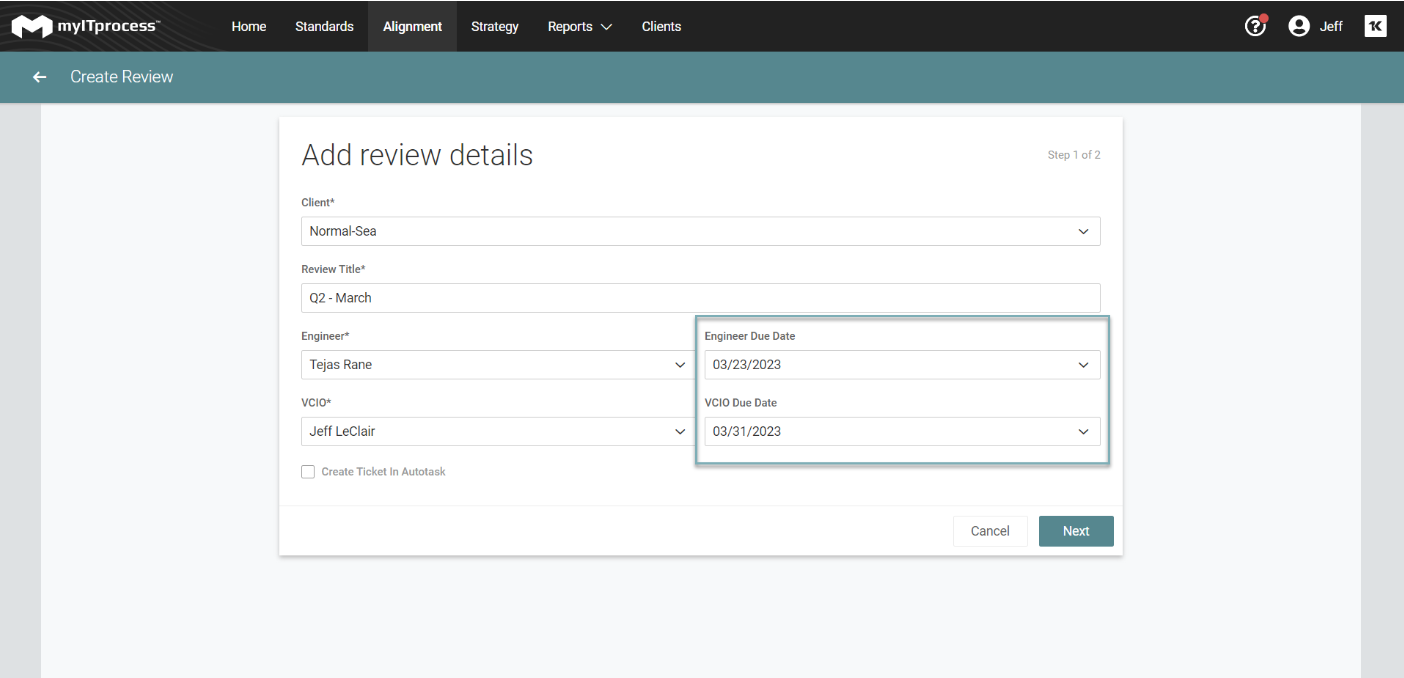
Task: Edit the Review Title field
Action: (701, 298)
